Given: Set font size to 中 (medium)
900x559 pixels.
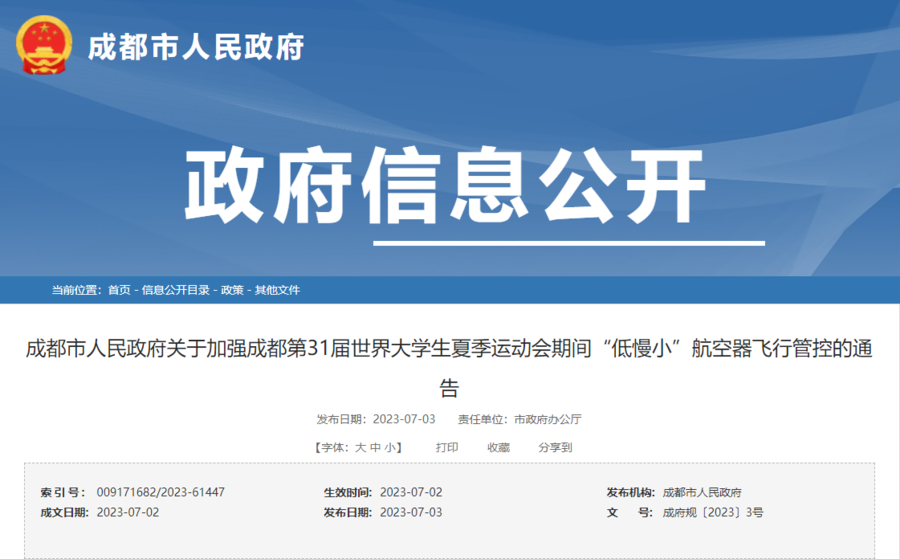Looking at the screenshot, I should coord(375,448).
